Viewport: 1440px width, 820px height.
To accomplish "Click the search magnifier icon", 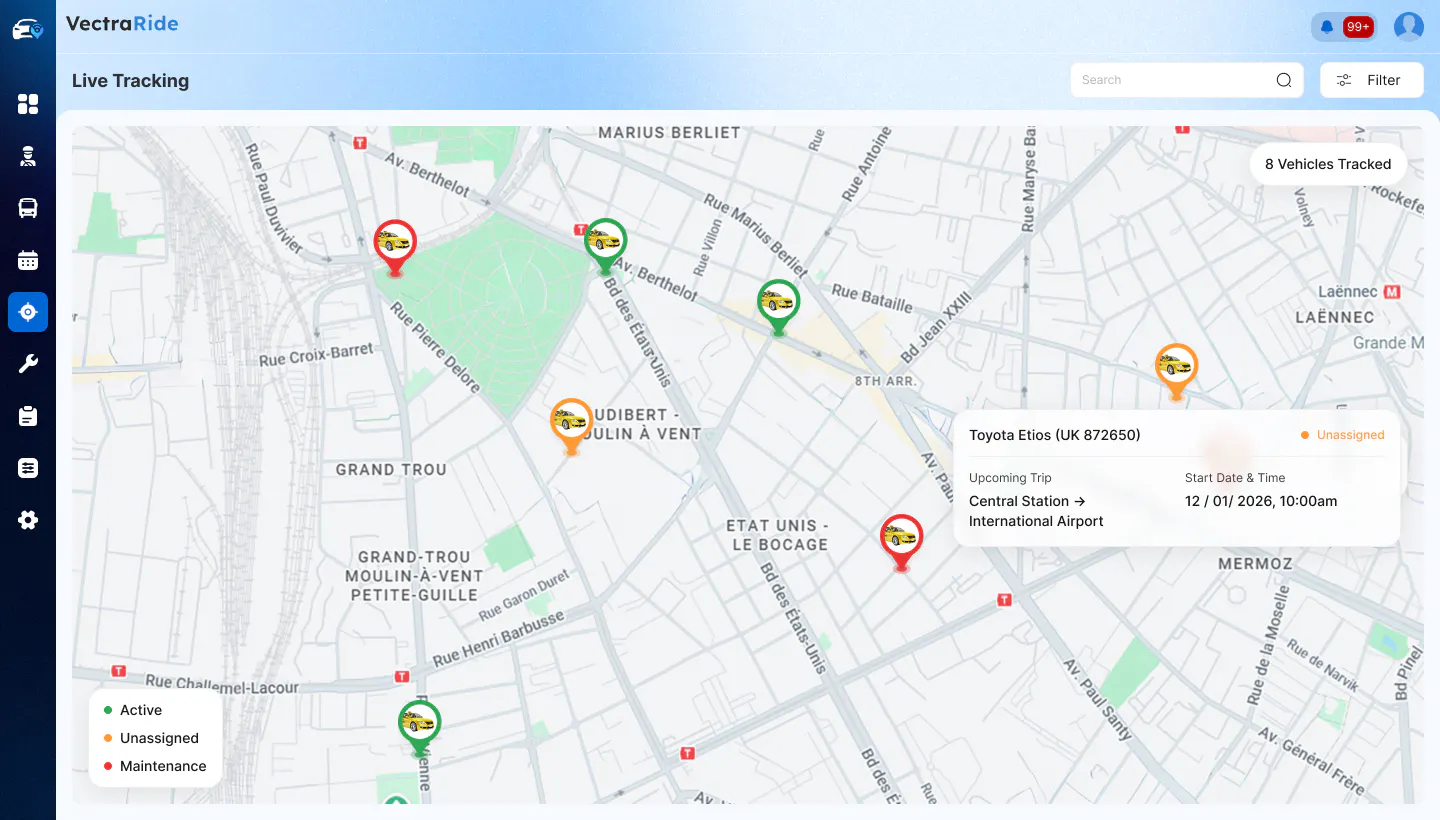I will click(1284, 80).
